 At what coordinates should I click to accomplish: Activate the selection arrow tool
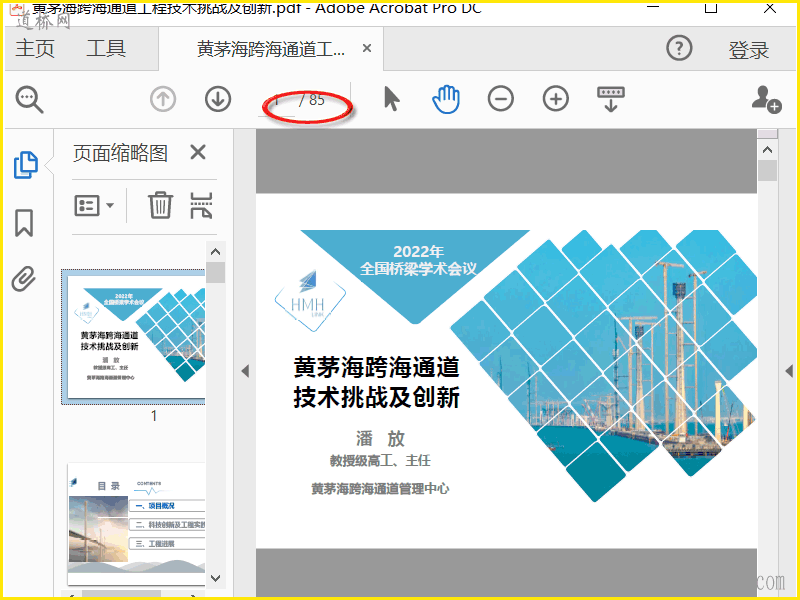pyautogui.click(x=391, y=98)
